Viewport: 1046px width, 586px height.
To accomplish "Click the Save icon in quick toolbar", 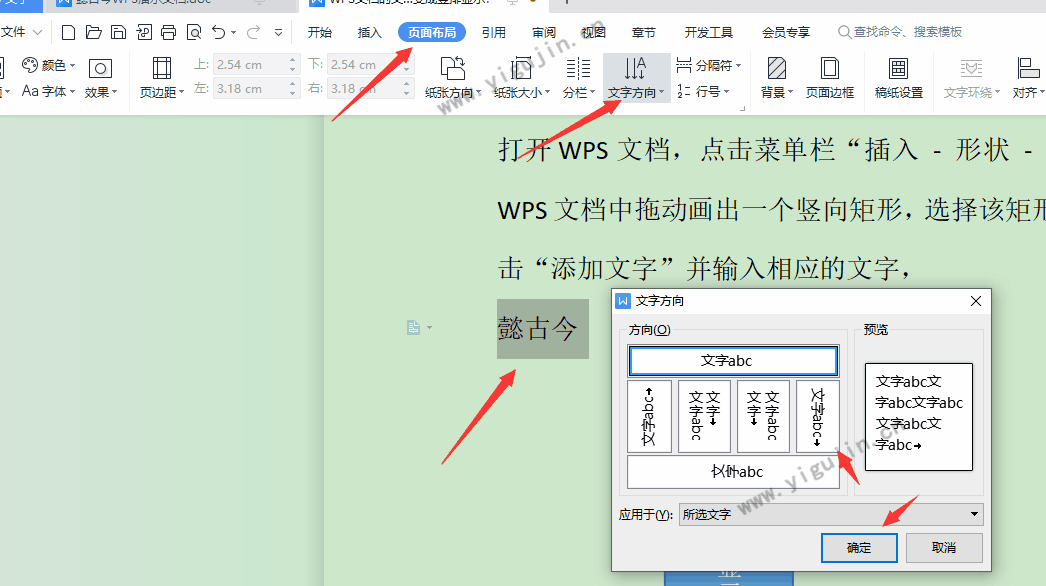I will [119, 32].
